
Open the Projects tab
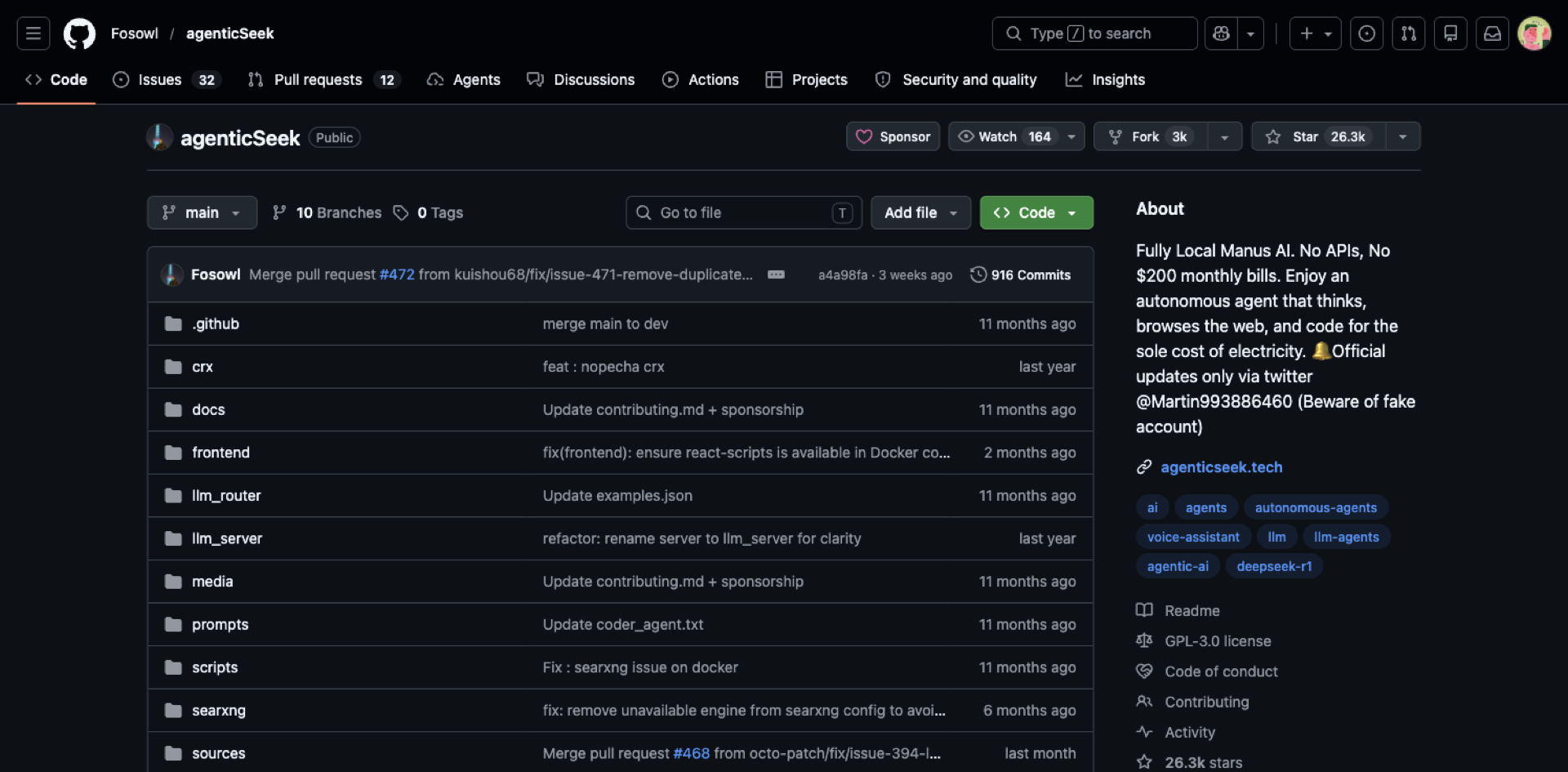(x=807, y=79)
